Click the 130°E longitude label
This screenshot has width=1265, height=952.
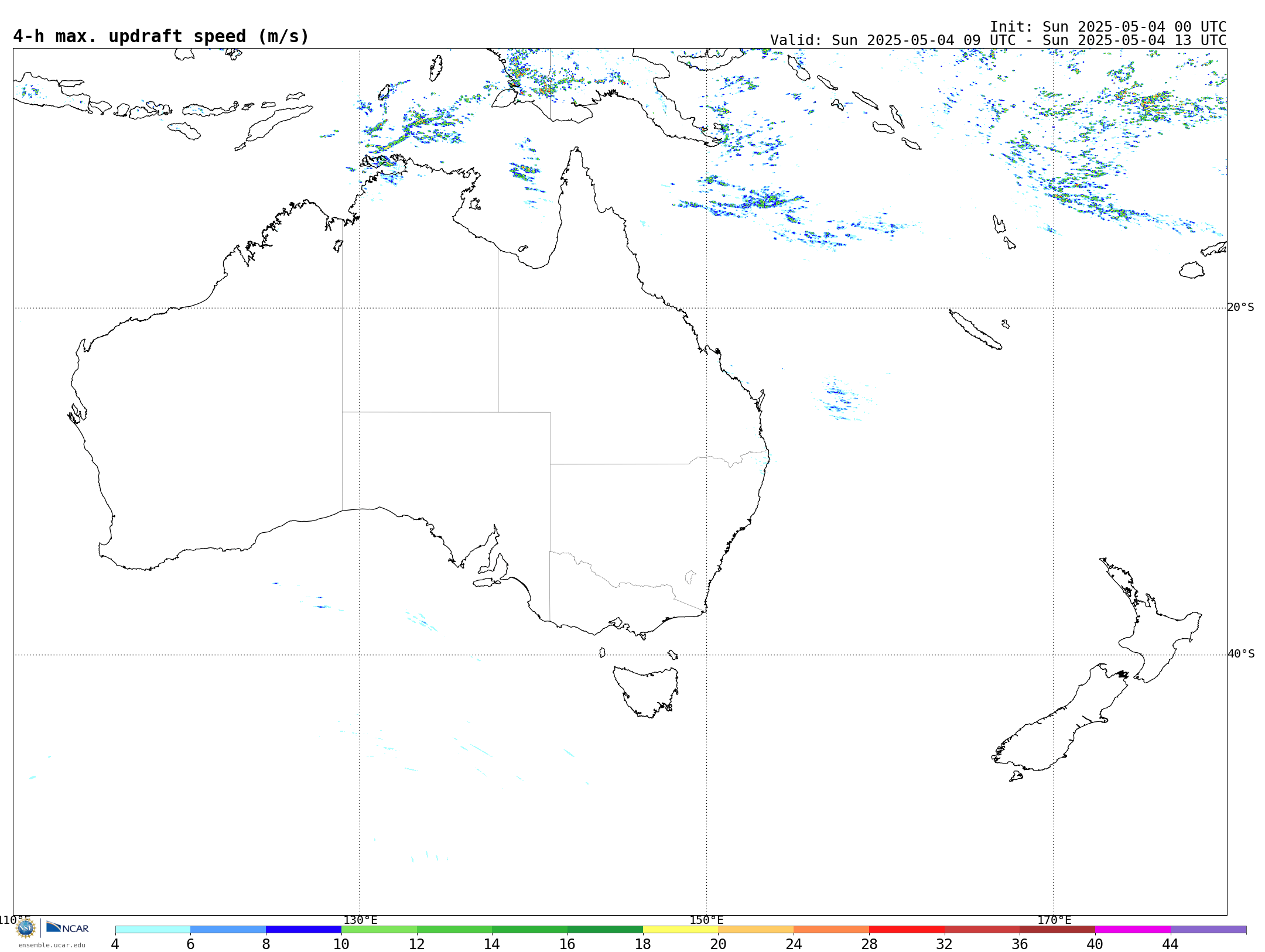click(360, 920)
